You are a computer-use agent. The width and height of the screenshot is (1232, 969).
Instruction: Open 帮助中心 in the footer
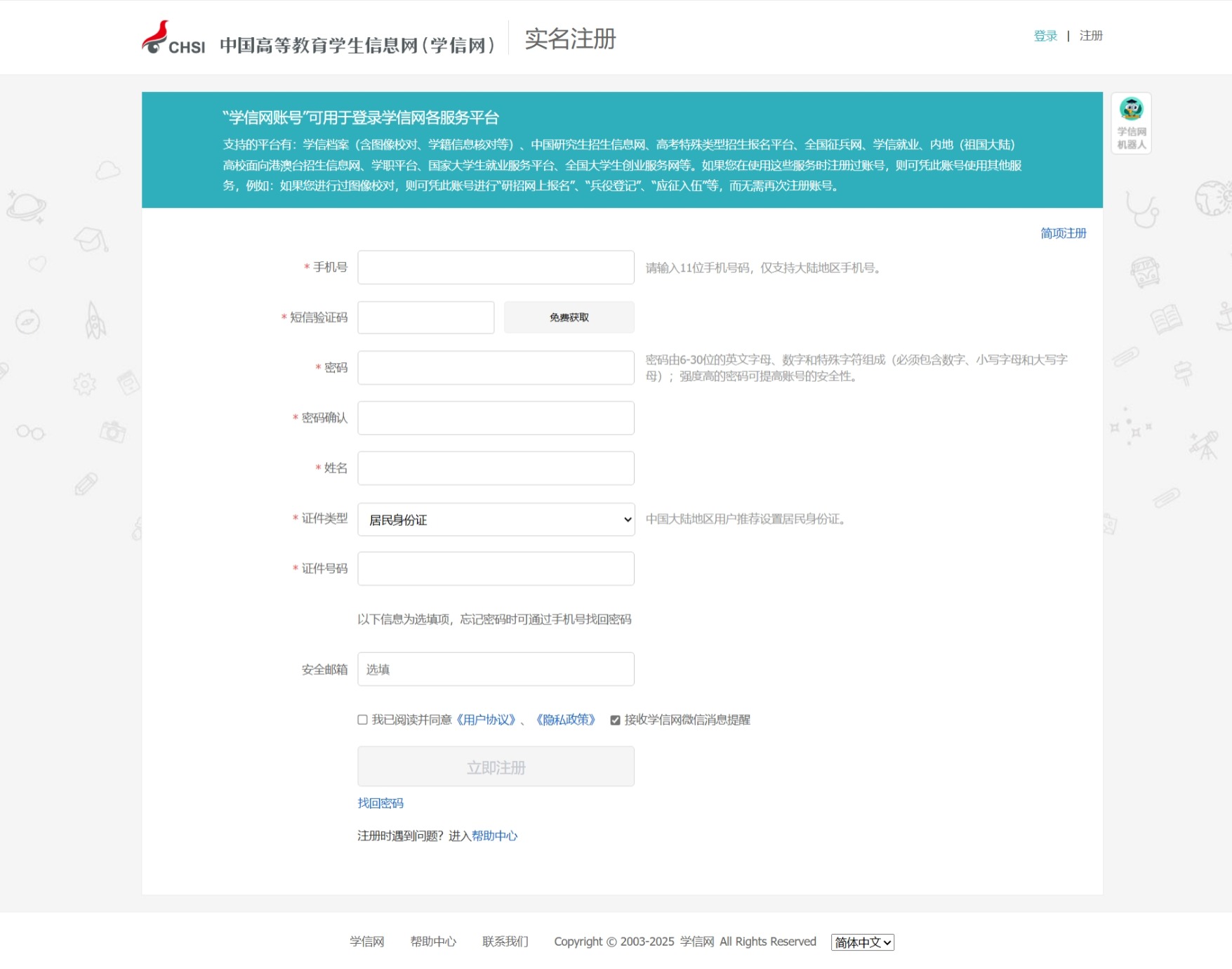click(x=433, y=942)
